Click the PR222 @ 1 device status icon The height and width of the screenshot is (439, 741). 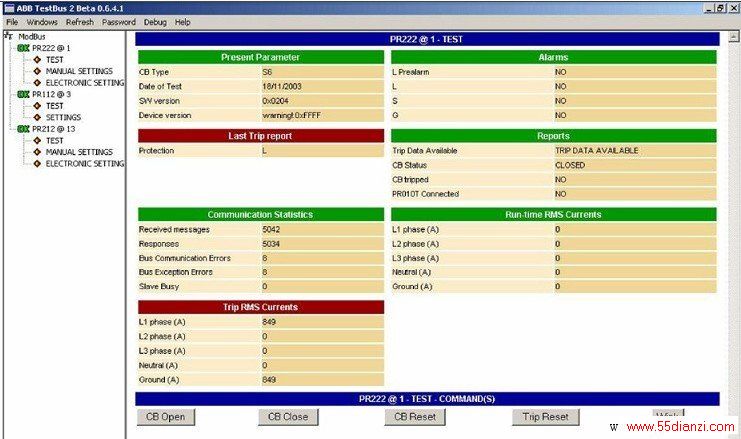tap(23, 48)
